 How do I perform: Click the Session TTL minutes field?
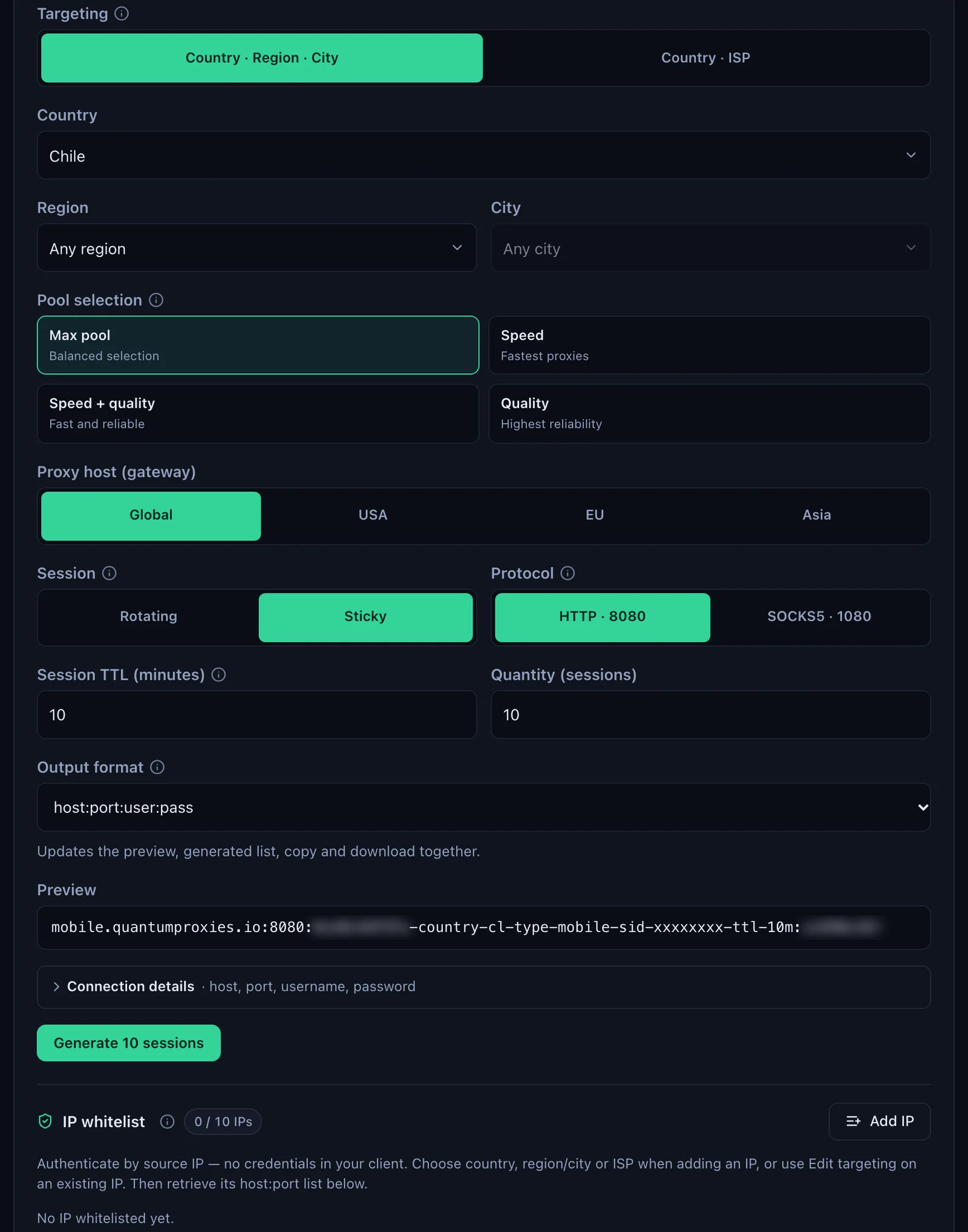(257, 715)
